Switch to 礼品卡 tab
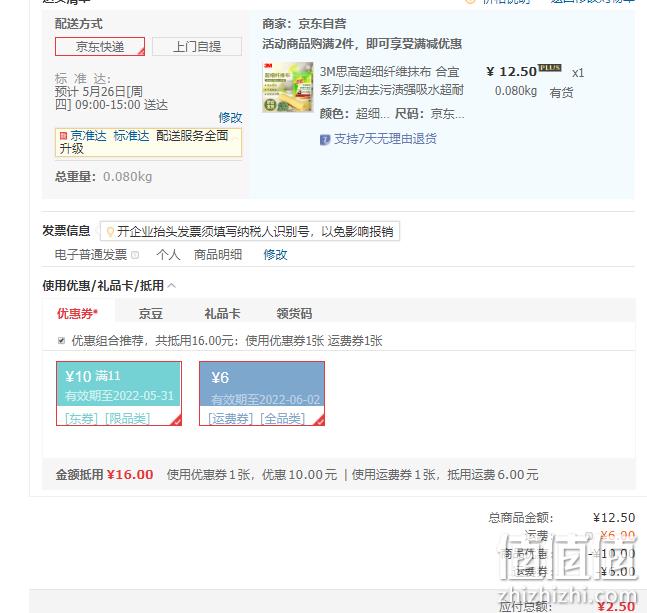The width and height of the screenshot is (647, 613). [222, 314]
